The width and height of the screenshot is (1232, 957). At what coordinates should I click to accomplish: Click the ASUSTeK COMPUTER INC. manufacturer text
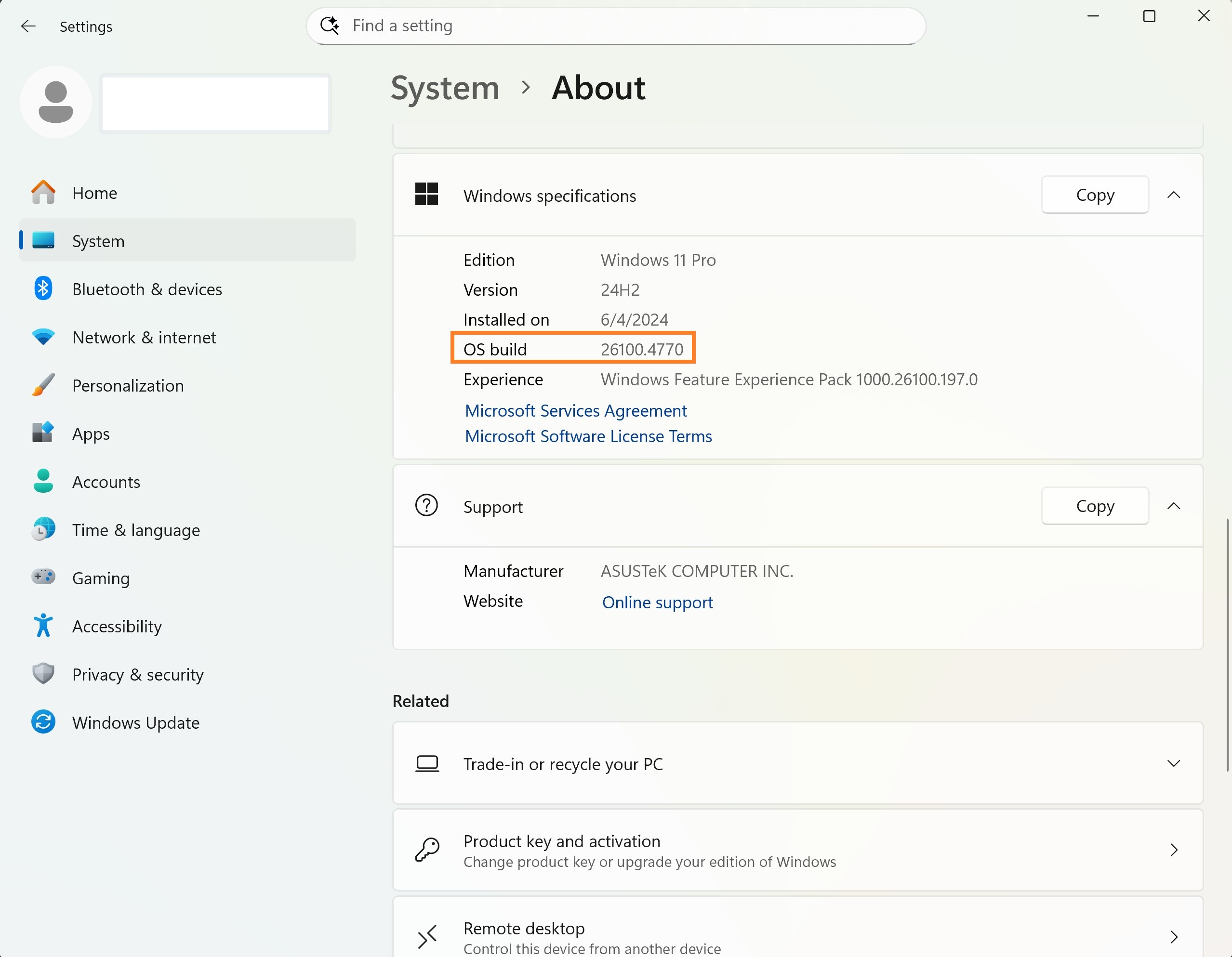(697, 571)
